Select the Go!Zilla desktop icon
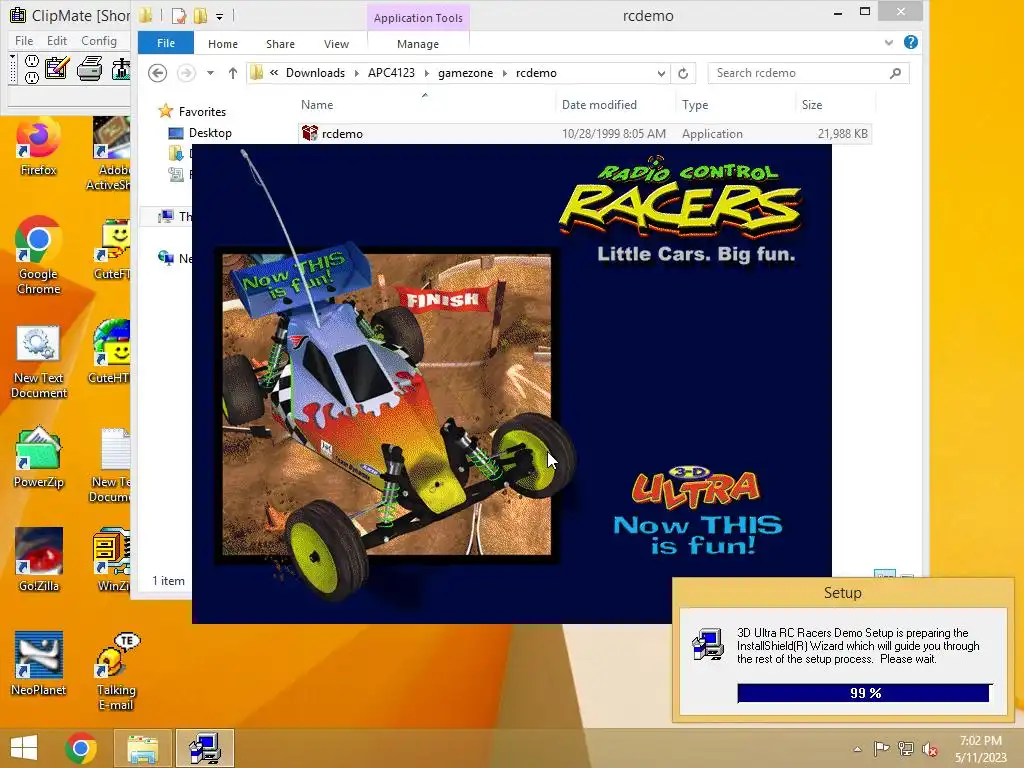 38,560
